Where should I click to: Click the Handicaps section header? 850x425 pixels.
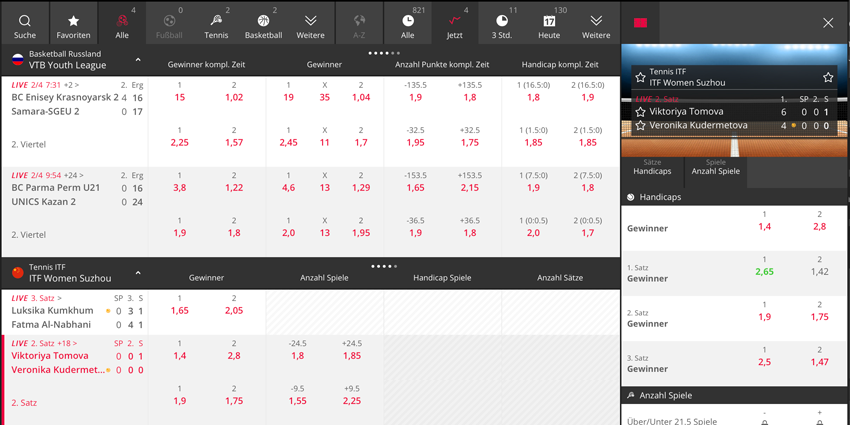pos(735,197)
